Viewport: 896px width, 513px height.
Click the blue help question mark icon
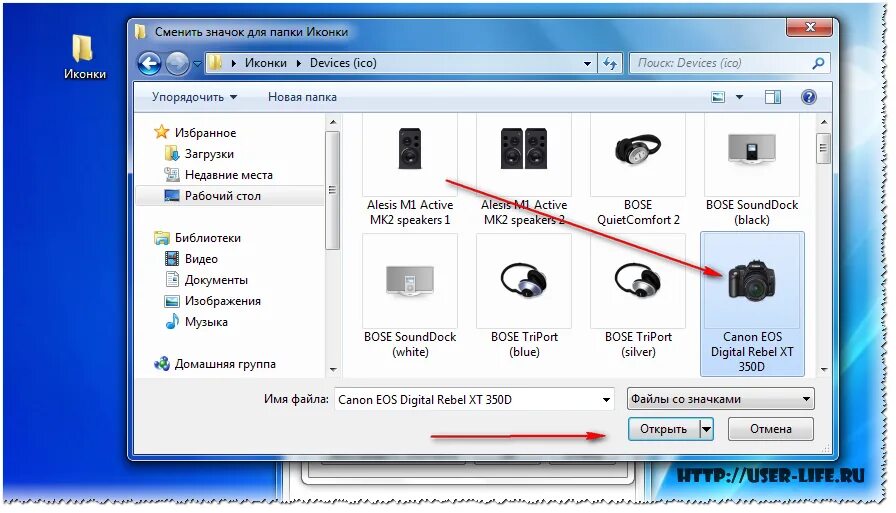click(x=809, y=97)
